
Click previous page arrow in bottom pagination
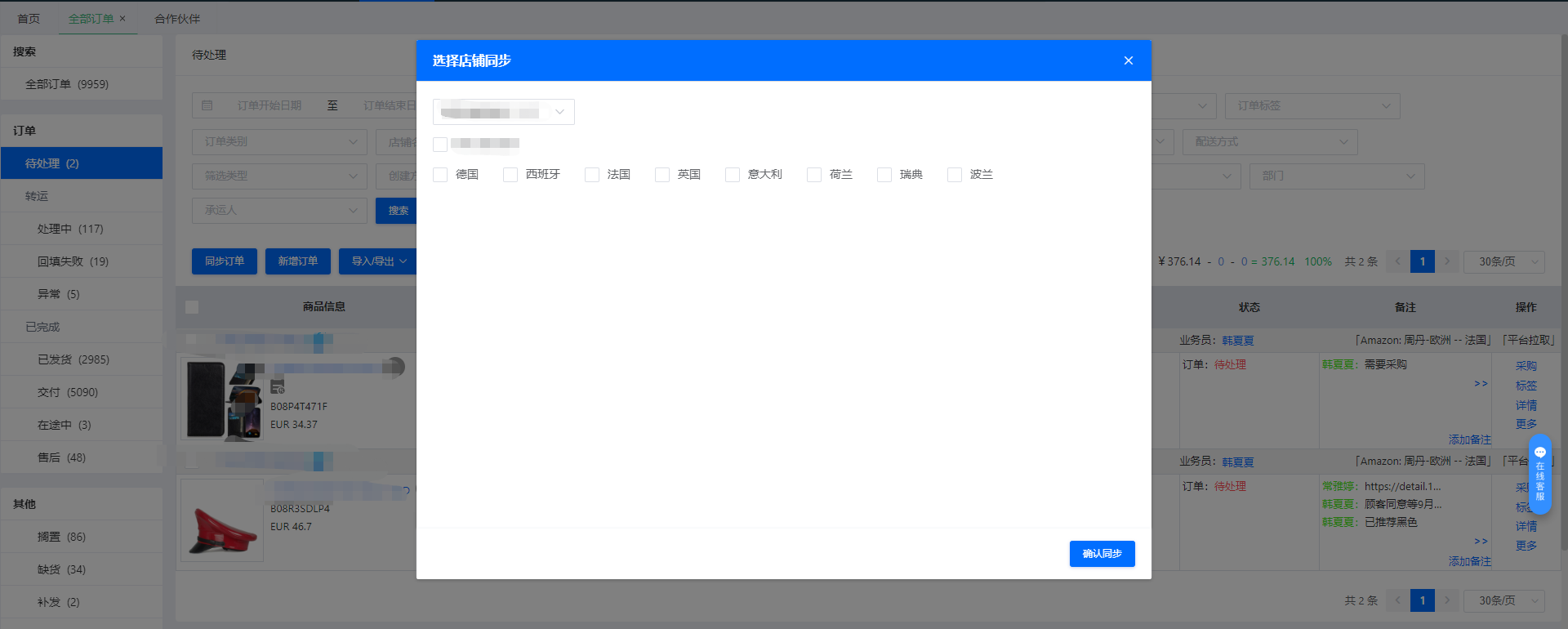pos(1397,600)
